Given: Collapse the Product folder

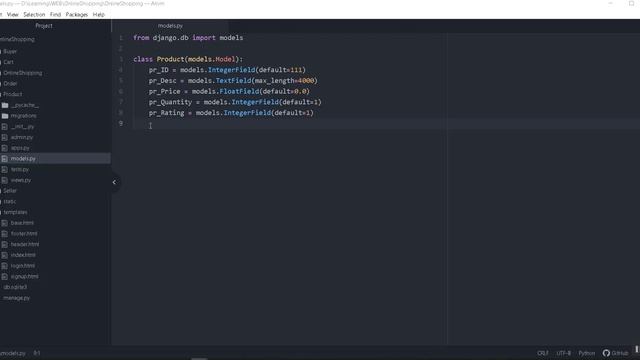Looking at the screenshot, I should pyautogui.click(x=13, y=94).
